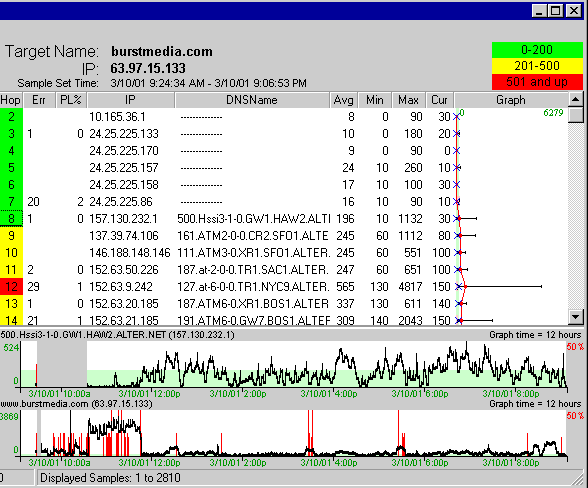Viewport: 588px width, 488px height.
Task: Click IP address 157.130.232.1
Action: [123, 219]
